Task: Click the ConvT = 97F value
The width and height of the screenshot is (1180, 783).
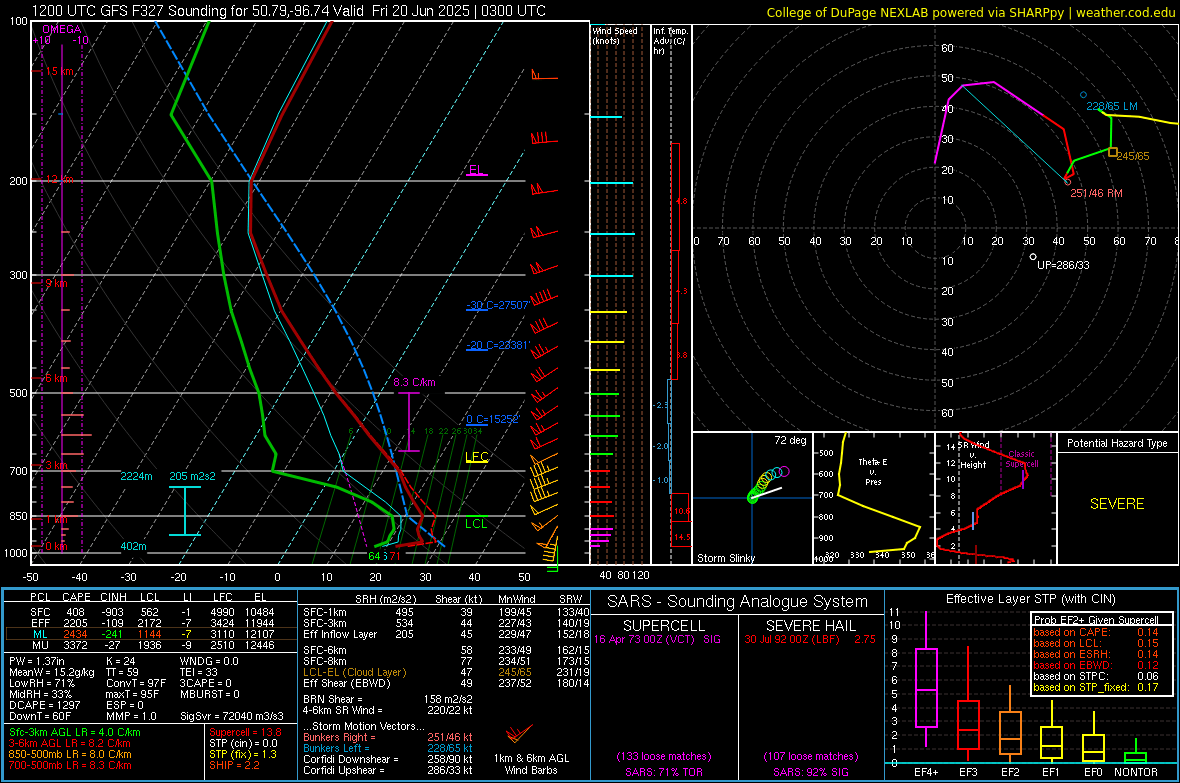Action: [136, 683]
